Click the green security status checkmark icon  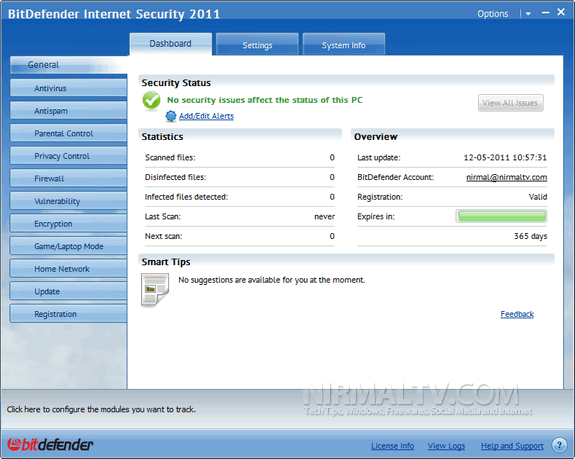[151, 100]
